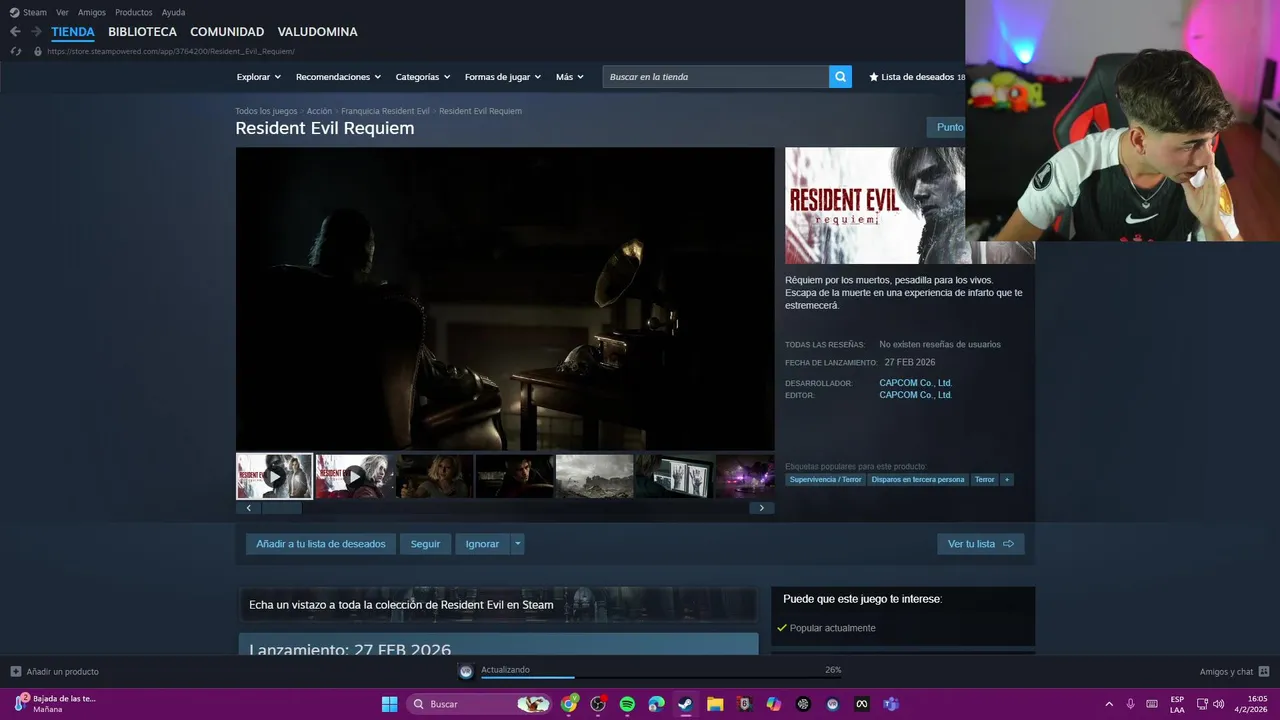1280x720 pixels.
Task: Expand the Formas de jugar dropdown
Action: pyautogui.click(x=503, y=77)
